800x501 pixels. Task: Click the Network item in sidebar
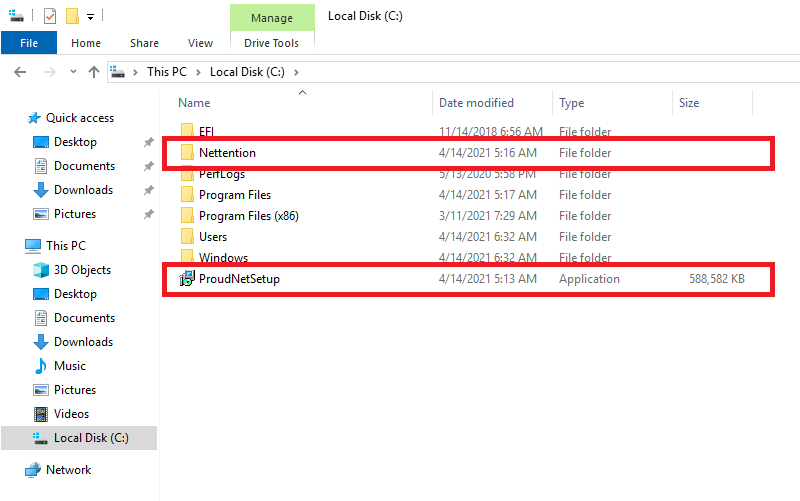pyautogui.click(x=68, y=470)
